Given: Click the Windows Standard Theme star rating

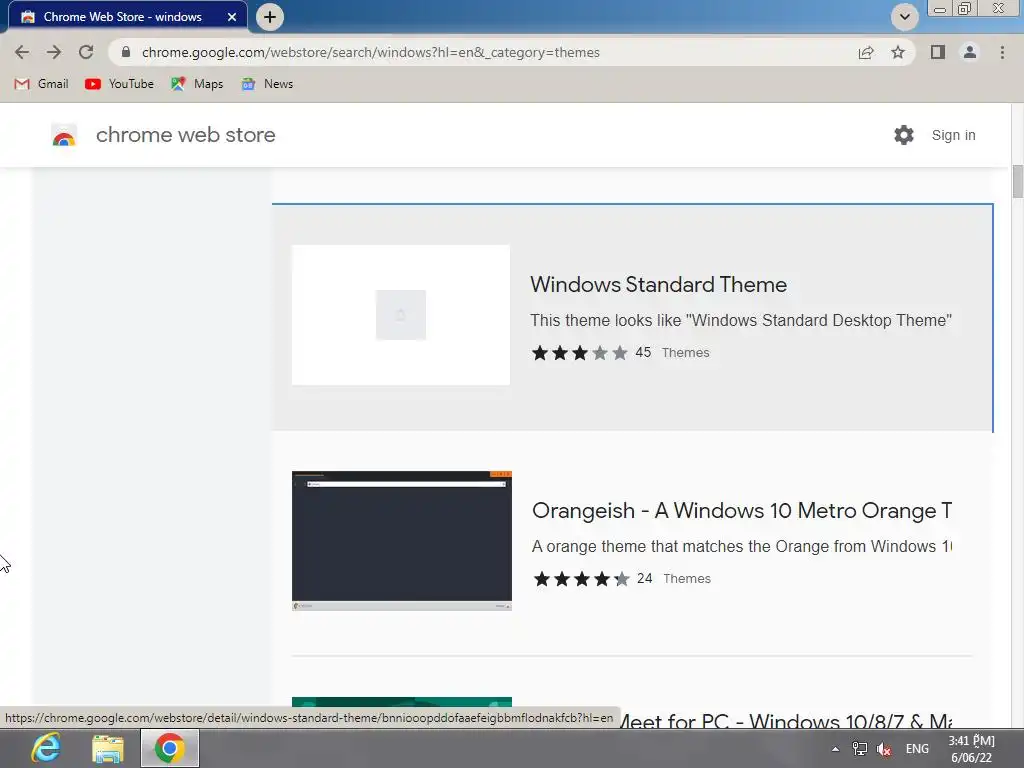Looking at the screenshot, I should [x=579, y=353].
